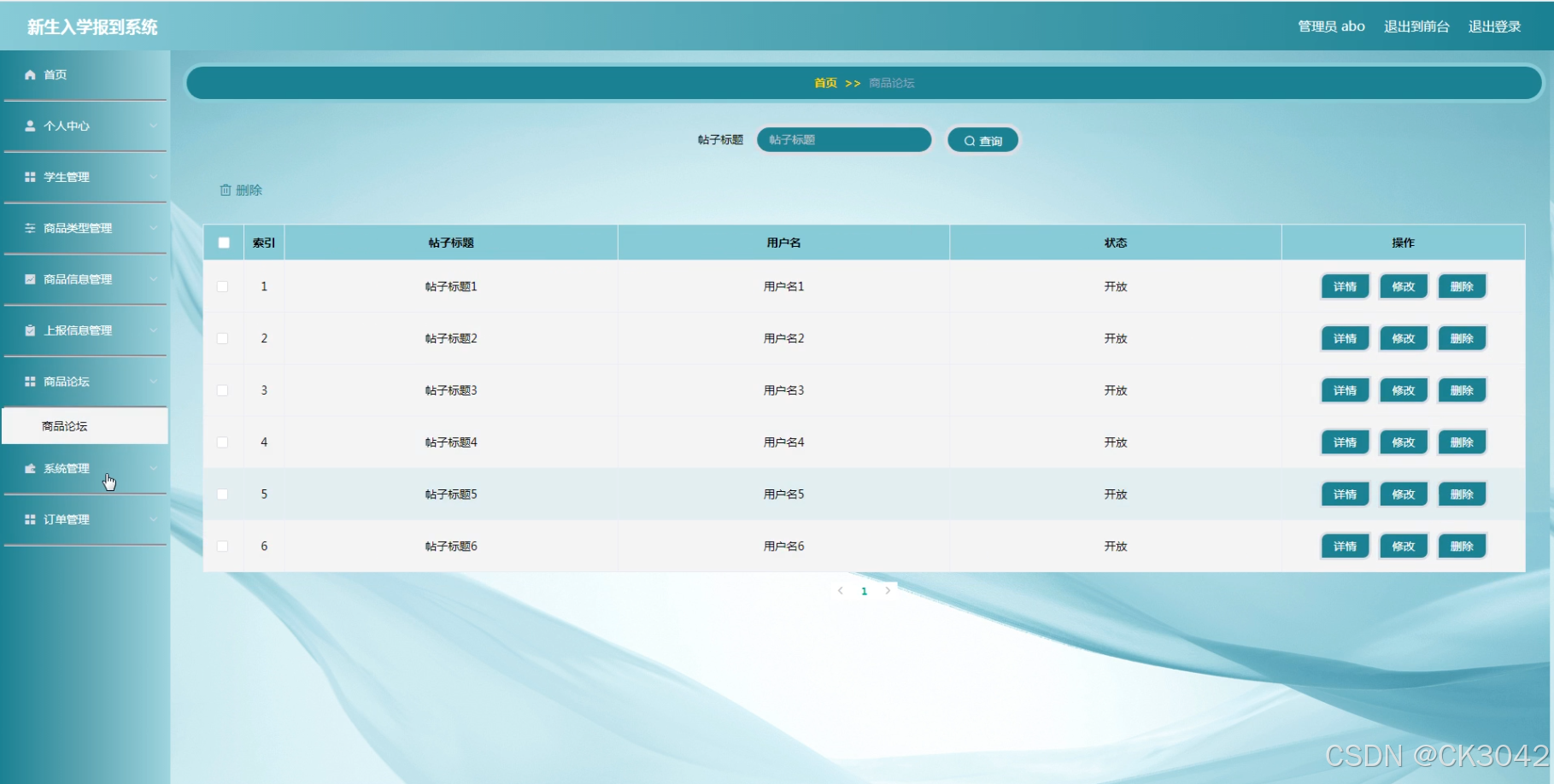The height and width of the screenshot is (784, 1554).
Task: Check the checkbox for row 2
Action: tap(222, 339)
